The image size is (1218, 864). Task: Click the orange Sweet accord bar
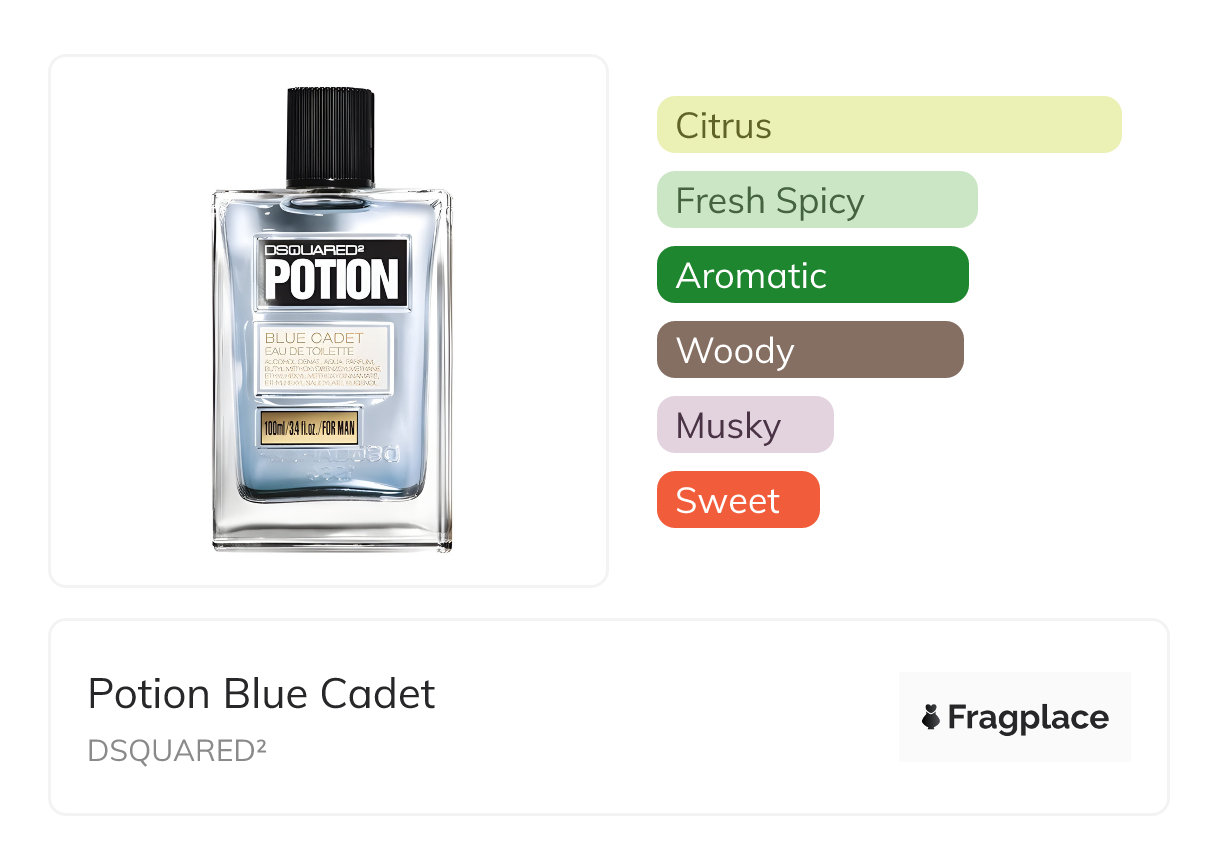(737, 500)
